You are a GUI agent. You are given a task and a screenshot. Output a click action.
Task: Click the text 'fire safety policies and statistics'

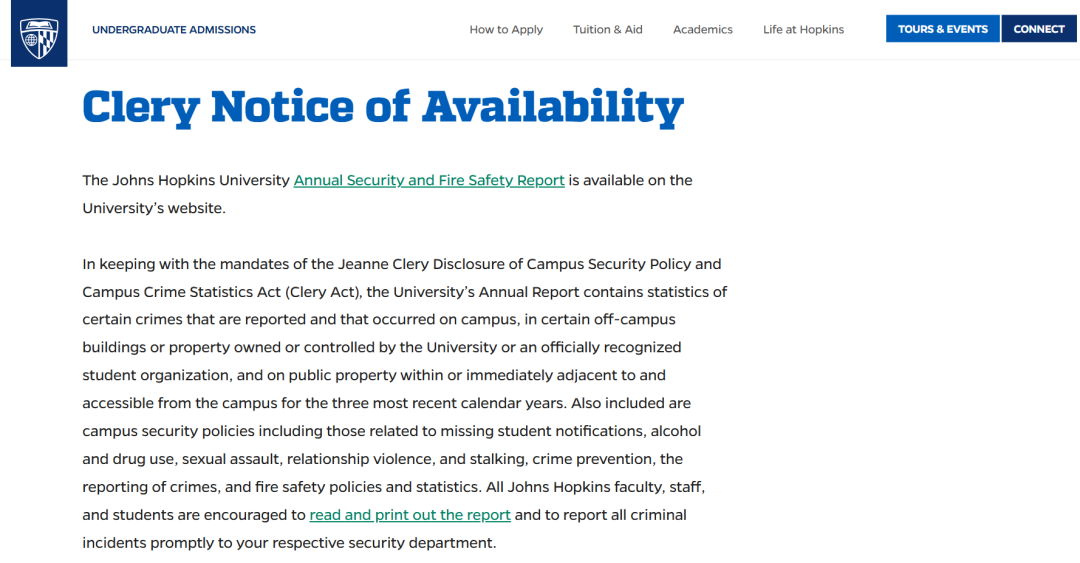click(x=389, y=487)
